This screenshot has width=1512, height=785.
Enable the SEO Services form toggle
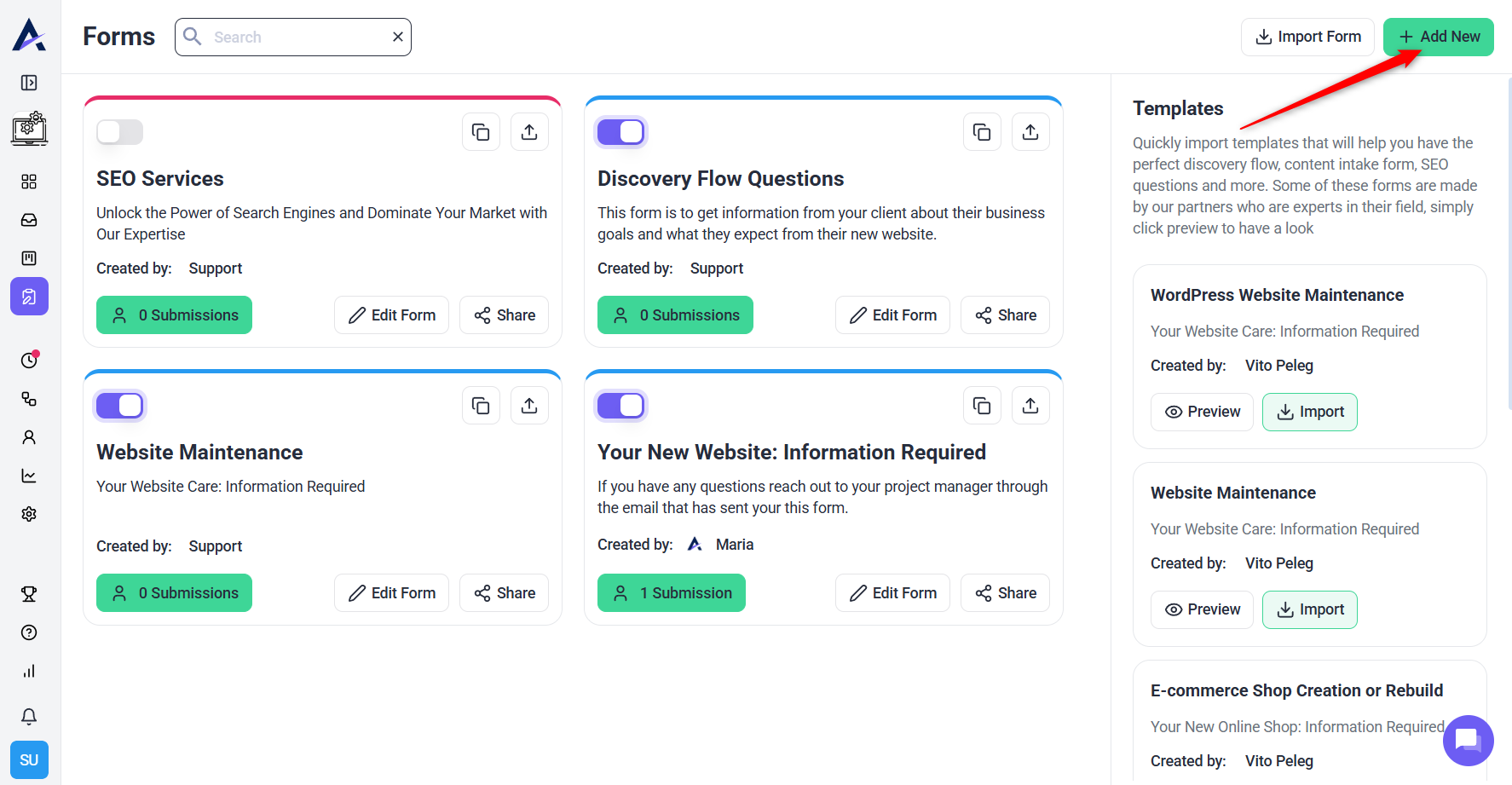119,132
